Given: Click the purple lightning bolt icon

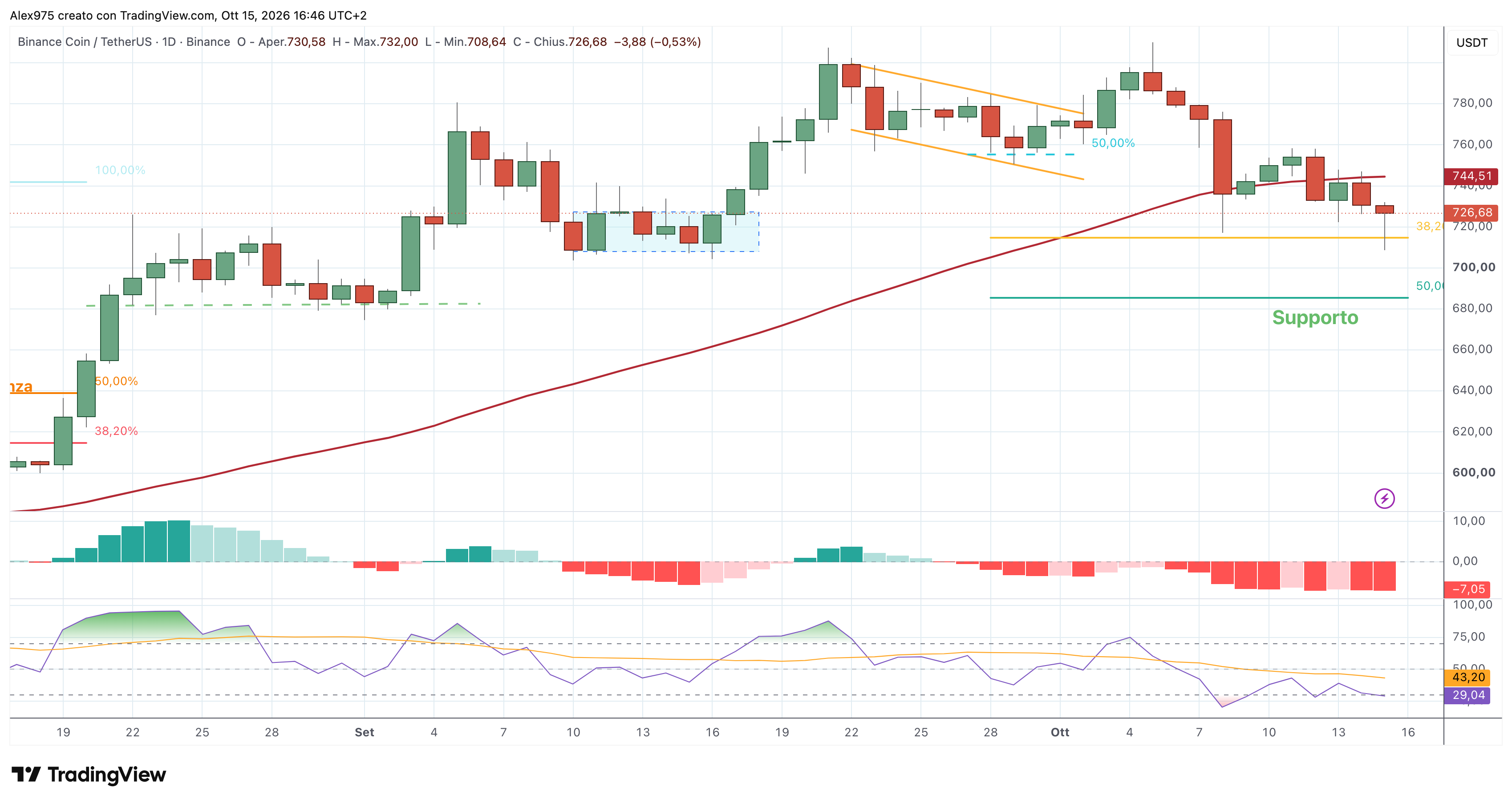Looking at the screenshot, I should coord(1385,499).
